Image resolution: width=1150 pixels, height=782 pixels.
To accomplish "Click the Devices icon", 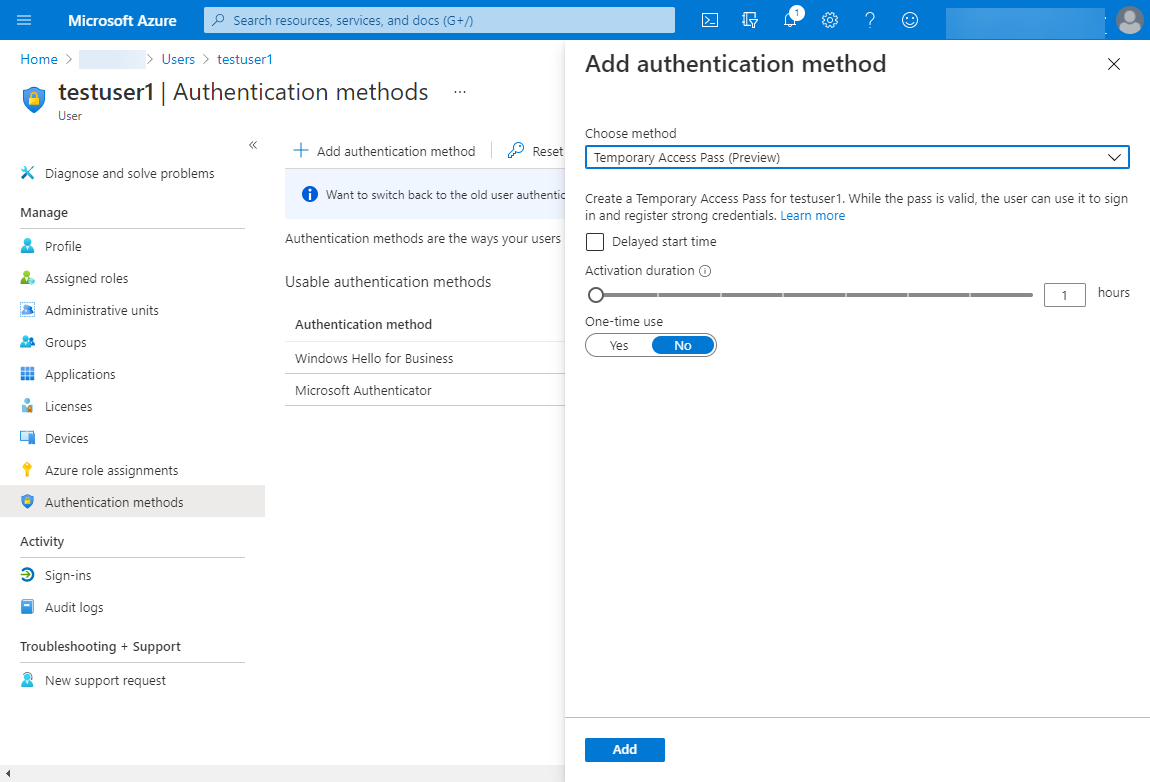I will pos(28,438).
